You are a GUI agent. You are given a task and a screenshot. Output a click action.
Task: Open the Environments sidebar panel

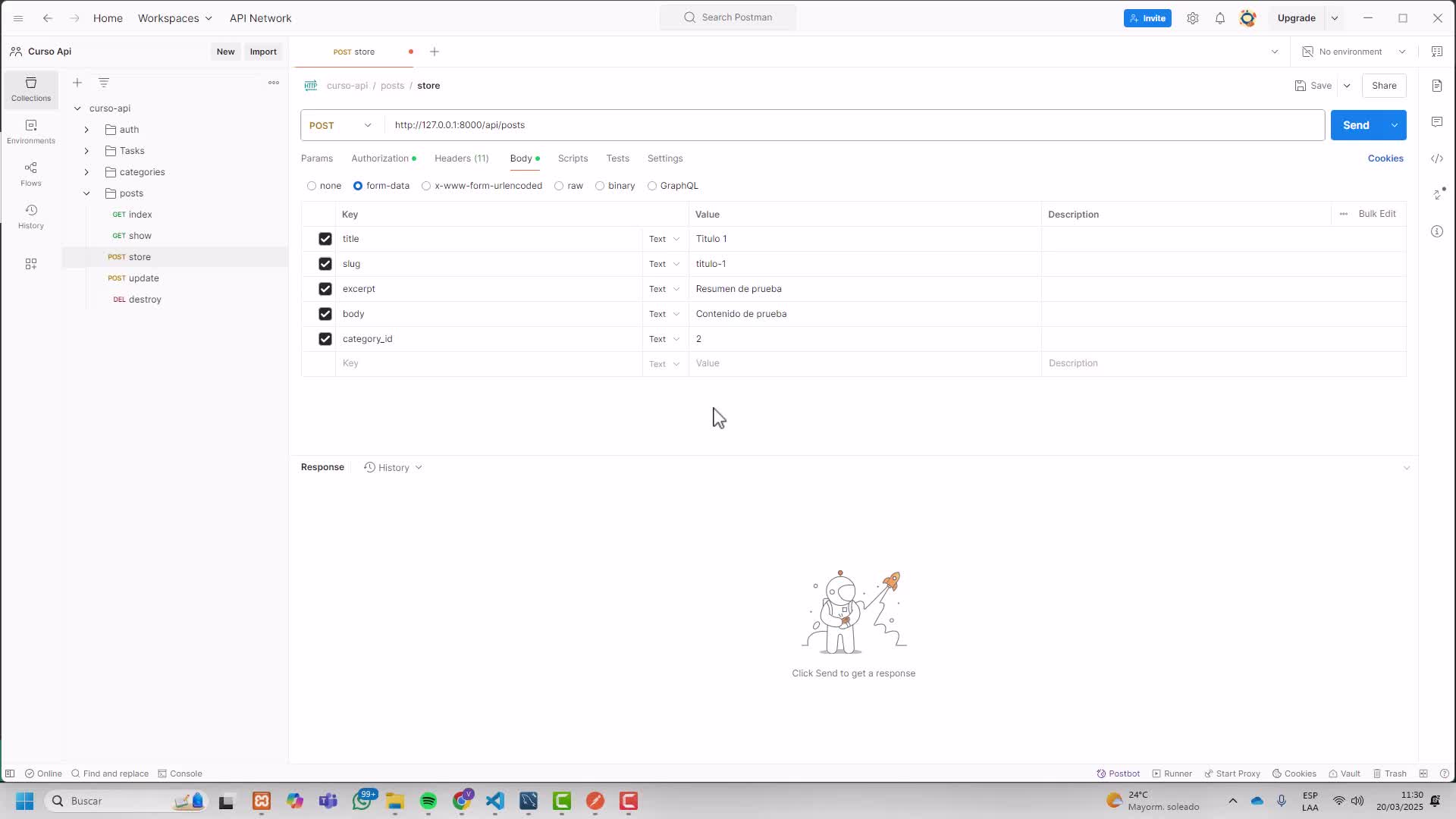(30, 131)
